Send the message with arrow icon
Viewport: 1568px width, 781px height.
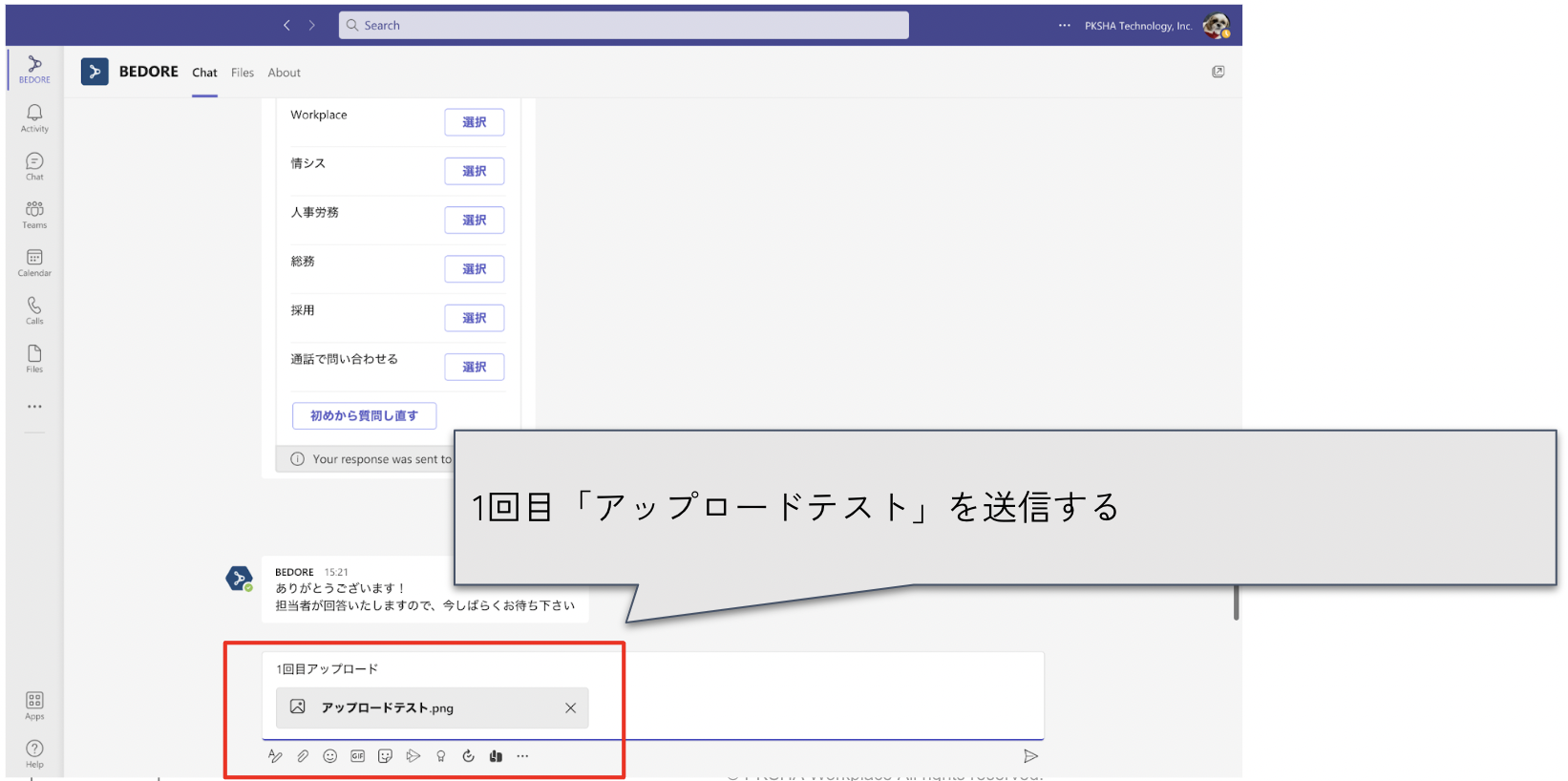1030,756
